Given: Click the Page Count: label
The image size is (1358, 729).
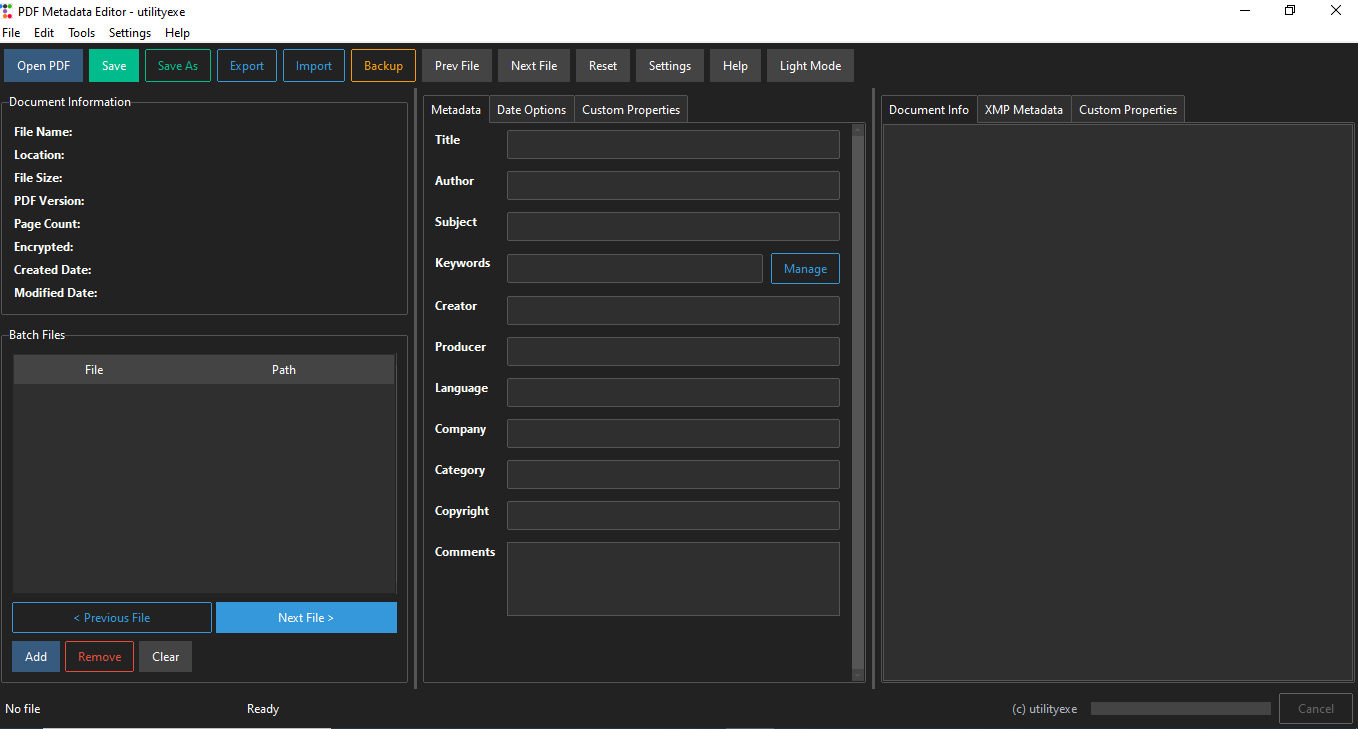Looking at the screenshot, I should pos(47,224).
